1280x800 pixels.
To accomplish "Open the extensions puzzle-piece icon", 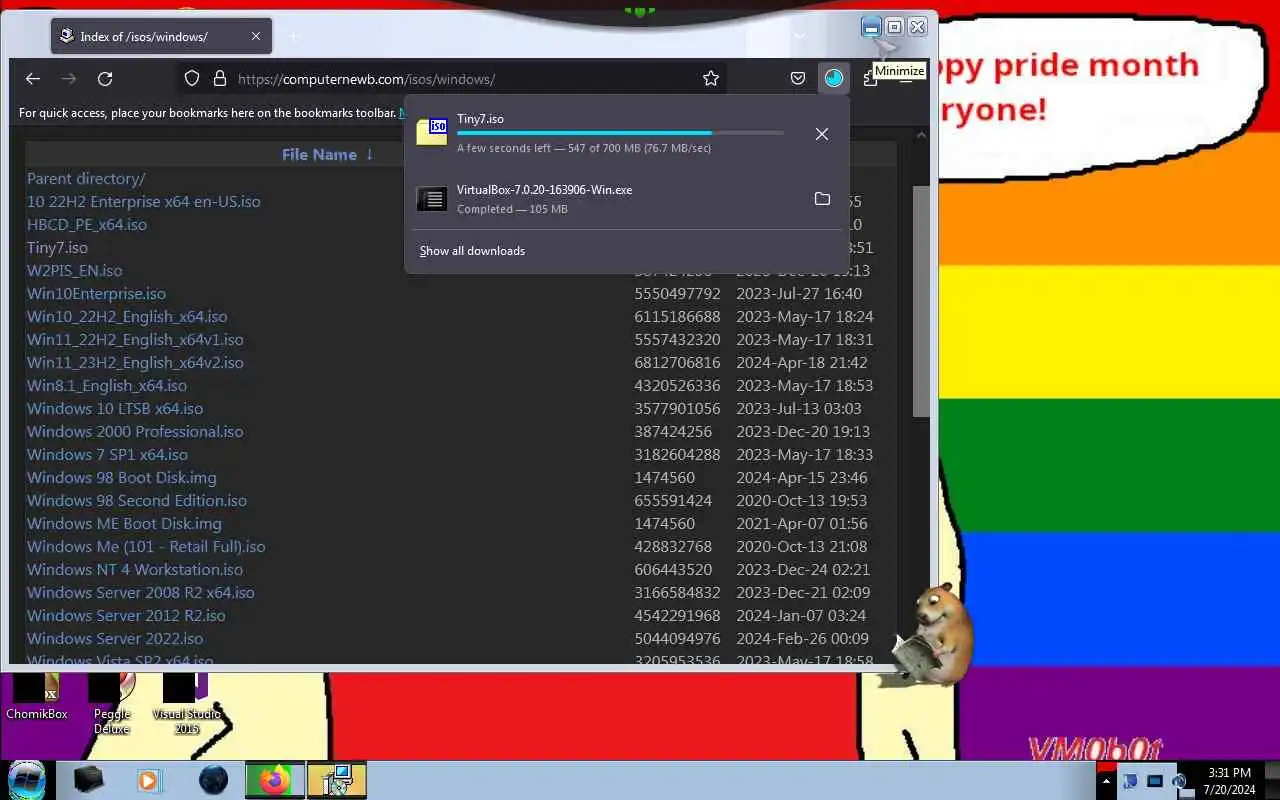I will click(870, 78).
